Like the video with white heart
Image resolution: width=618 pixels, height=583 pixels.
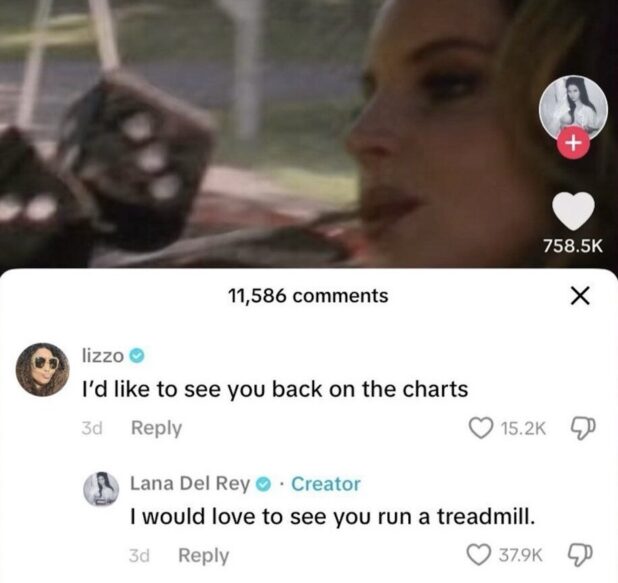tap(573, 211)
